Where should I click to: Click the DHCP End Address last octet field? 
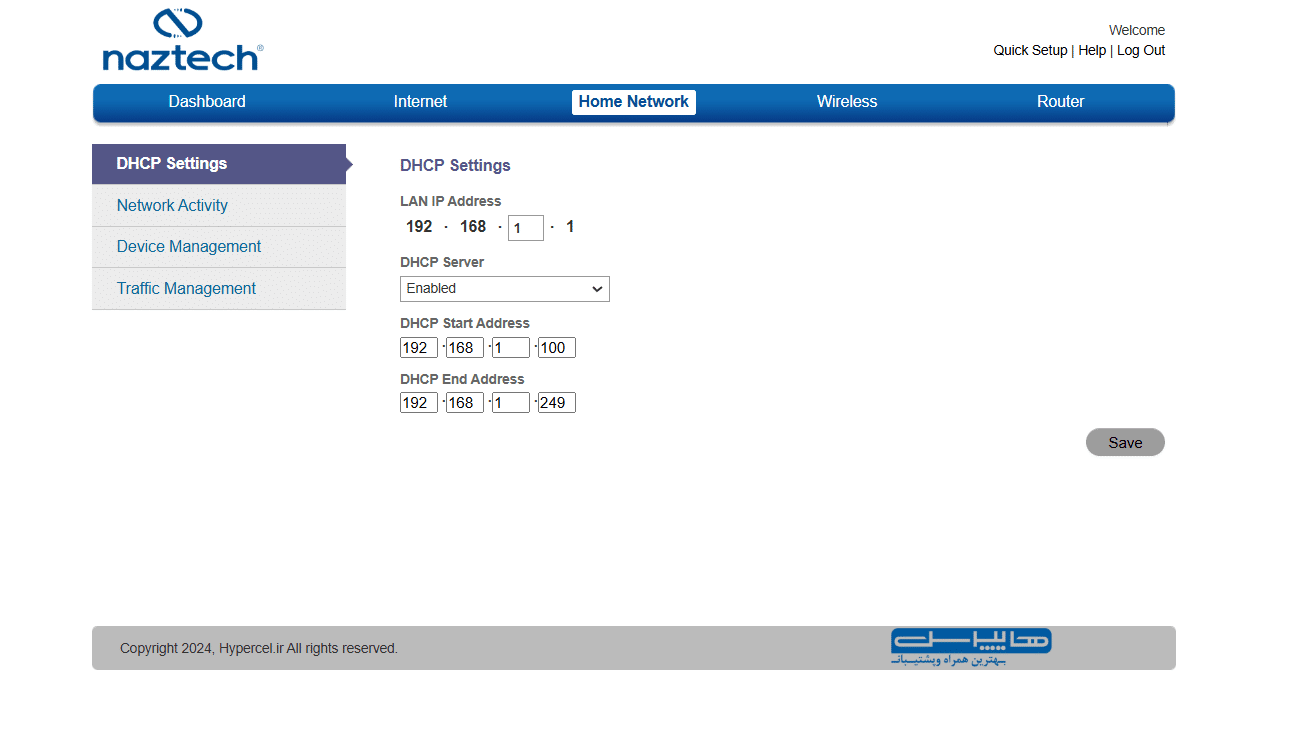click(x=556, y=403)
